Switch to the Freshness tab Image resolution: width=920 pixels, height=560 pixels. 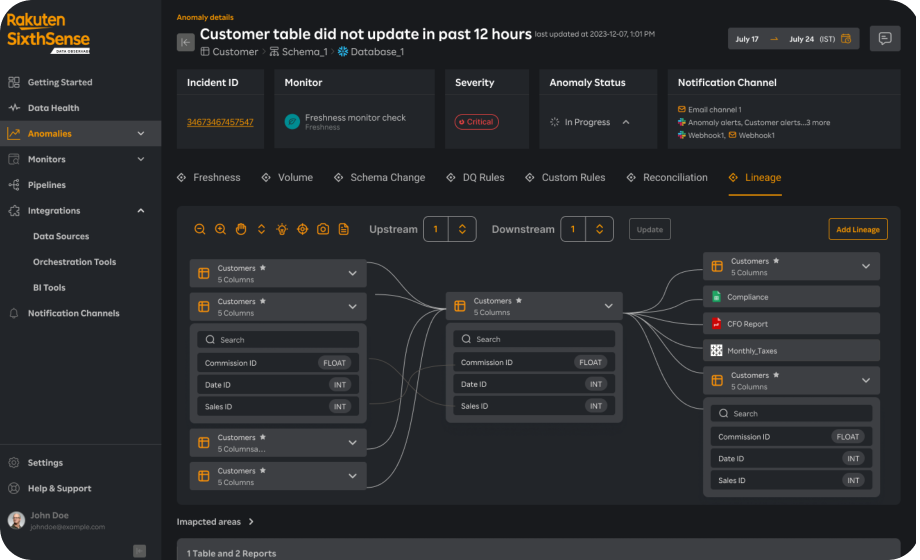tap(209, 178)
